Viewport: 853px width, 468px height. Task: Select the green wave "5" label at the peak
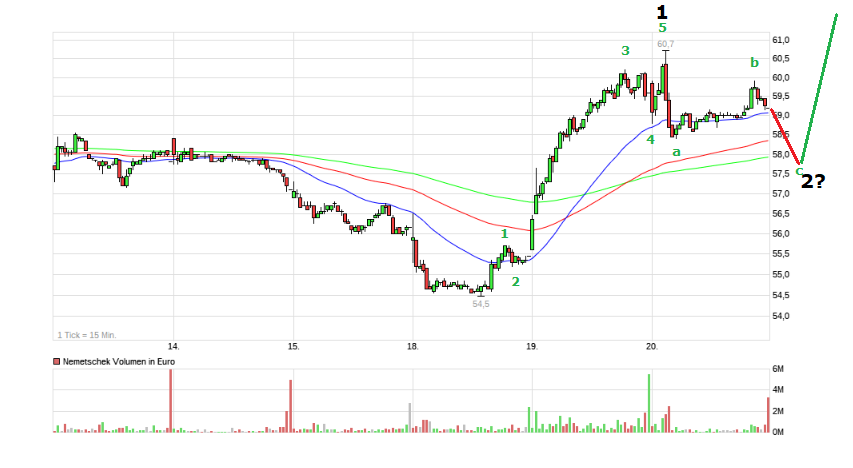(x=662, y=29)
